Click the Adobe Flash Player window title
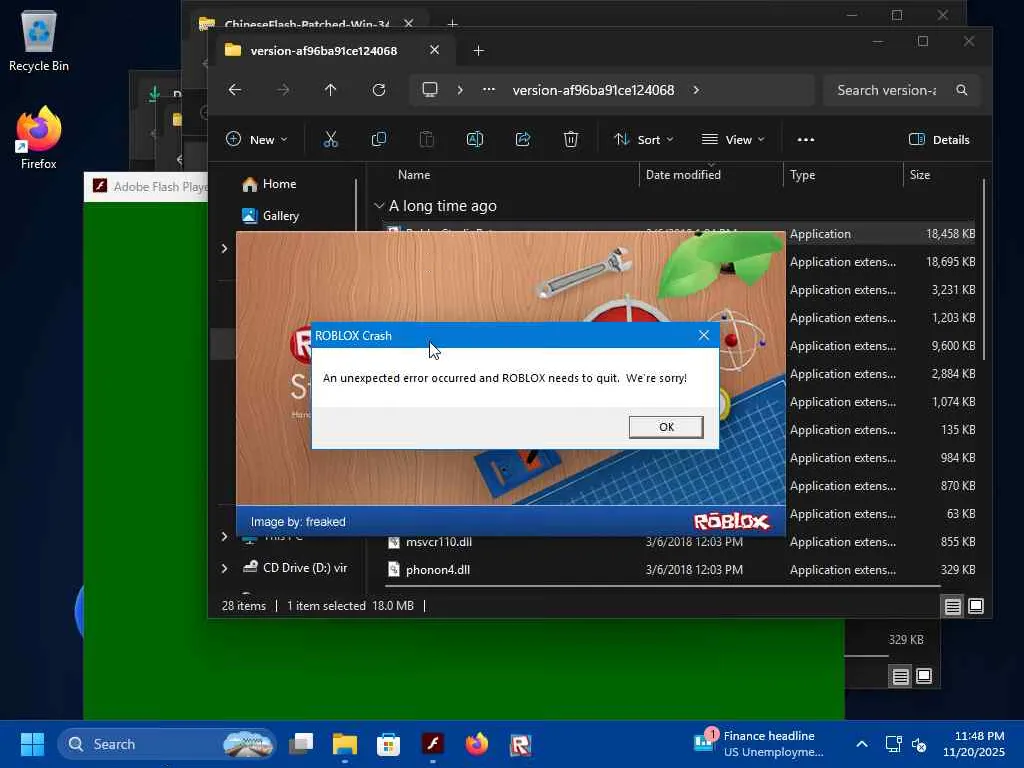 pyautogui.click(x=161, y=187)
